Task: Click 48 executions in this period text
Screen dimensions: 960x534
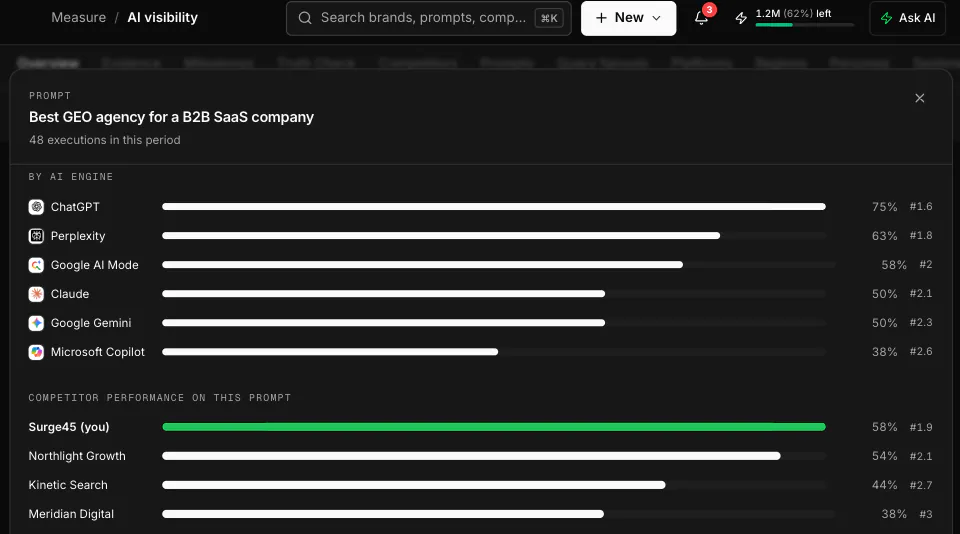Action: [x=105, y=140]
